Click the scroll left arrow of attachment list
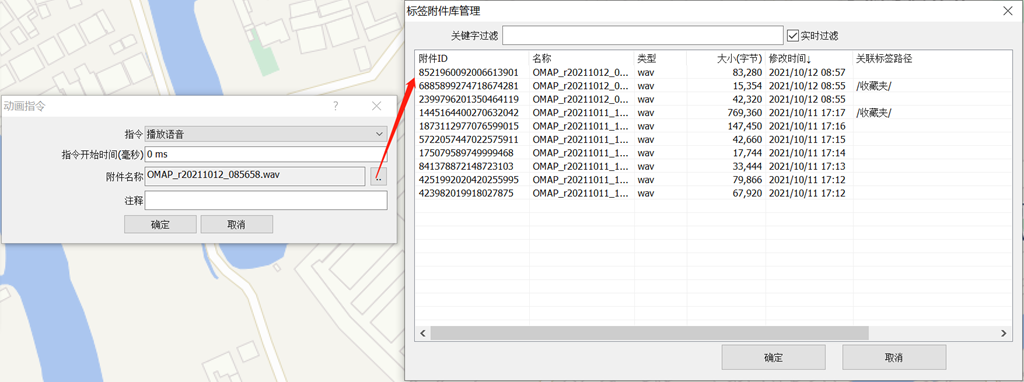1024x382 pixels. 423,333
